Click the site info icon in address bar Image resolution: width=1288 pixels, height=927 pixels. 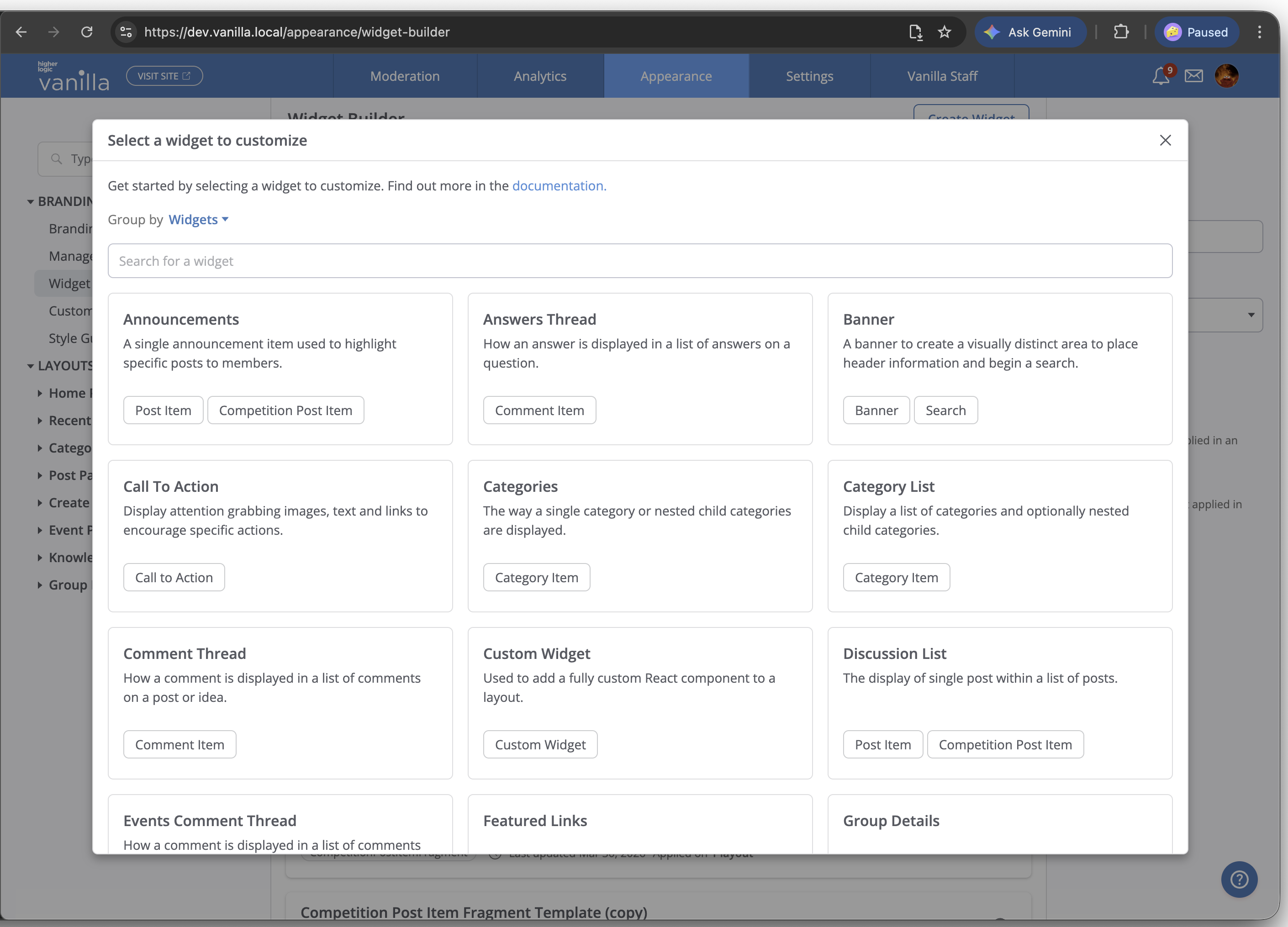(x=126, y=32)
